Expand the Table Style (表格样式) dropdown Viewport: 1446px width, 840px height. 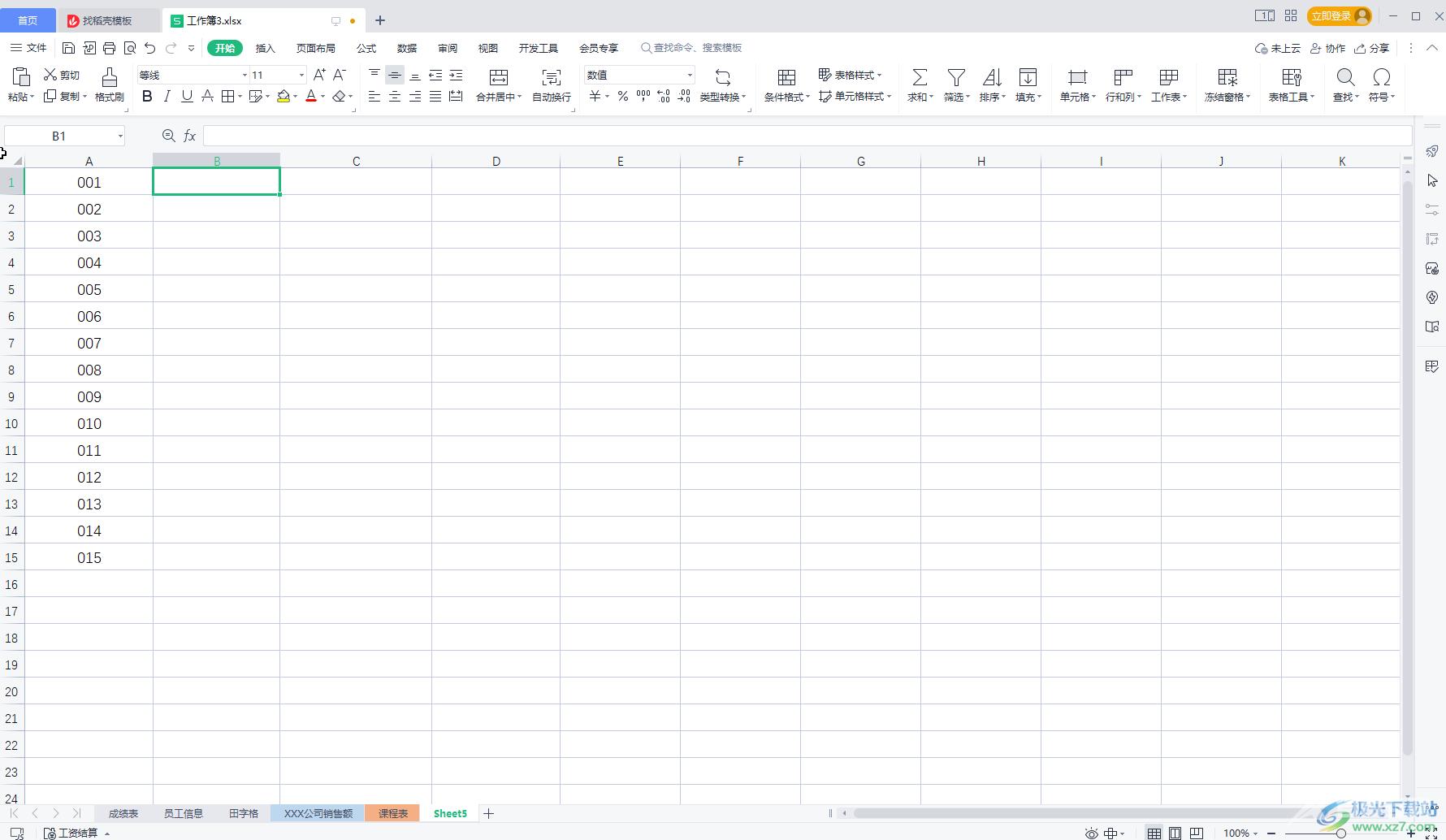pos(879,75)
